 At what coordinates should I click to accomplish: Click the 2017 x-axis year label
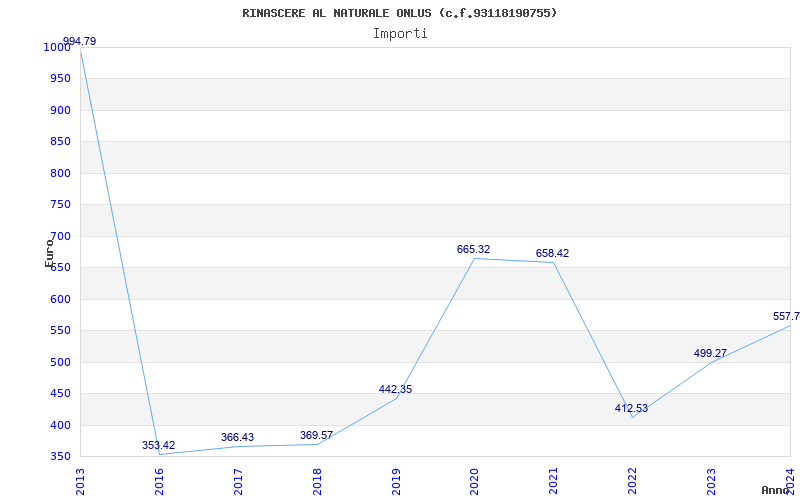[238, 482]
